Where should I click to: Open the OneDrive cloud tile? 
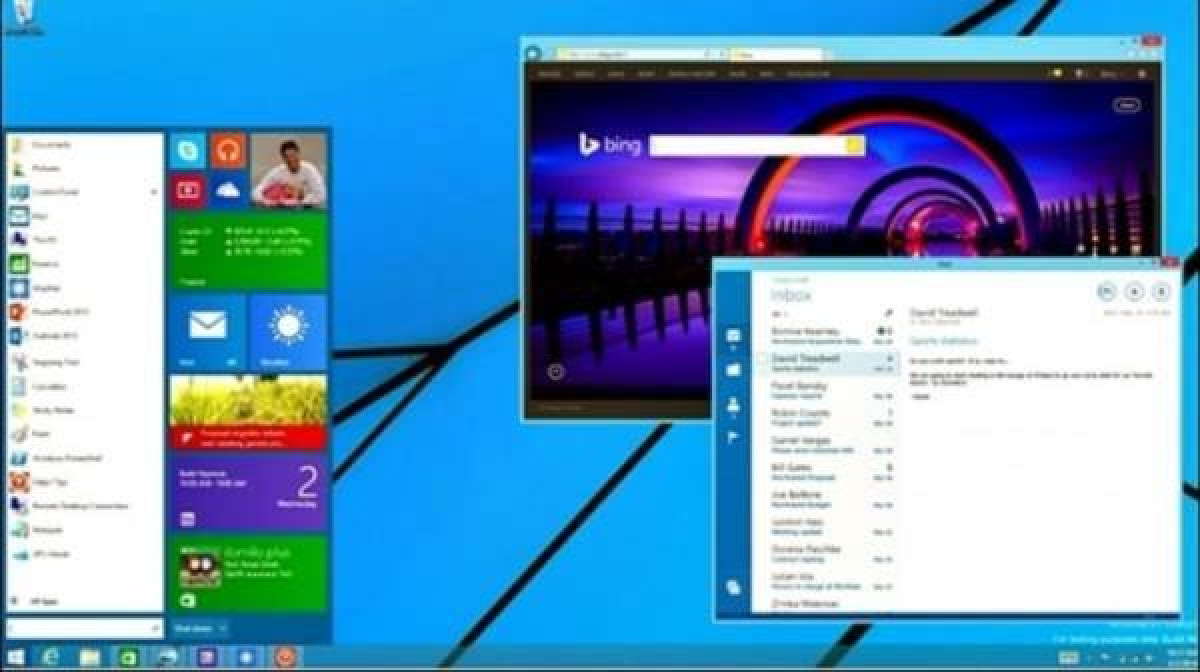228,190
